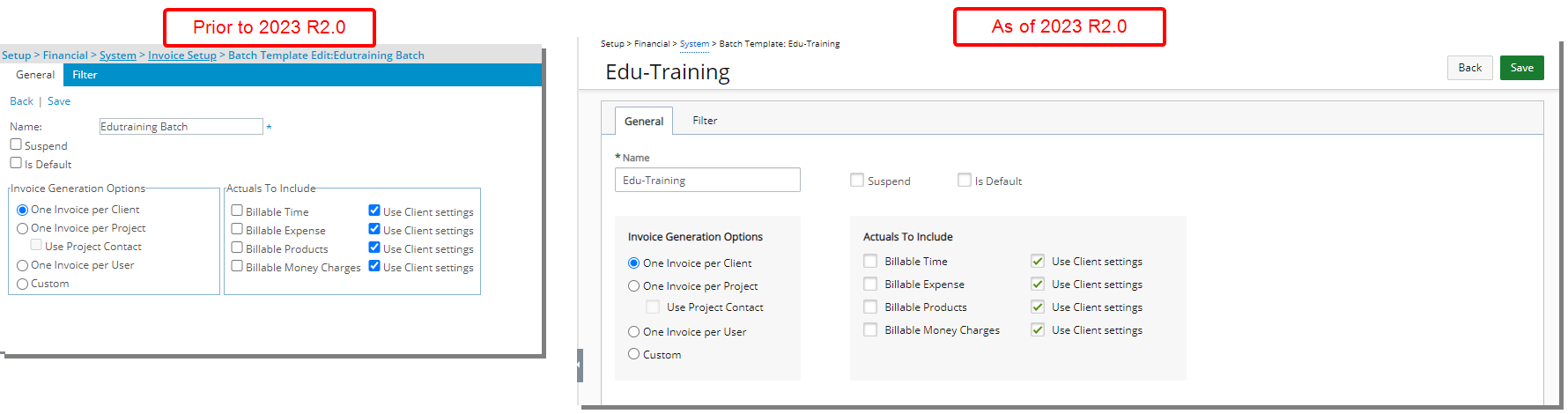This screenshot has height=414, width=1568.
Task: Click the Edutraining Batch name field
Action: pos(181,127)
